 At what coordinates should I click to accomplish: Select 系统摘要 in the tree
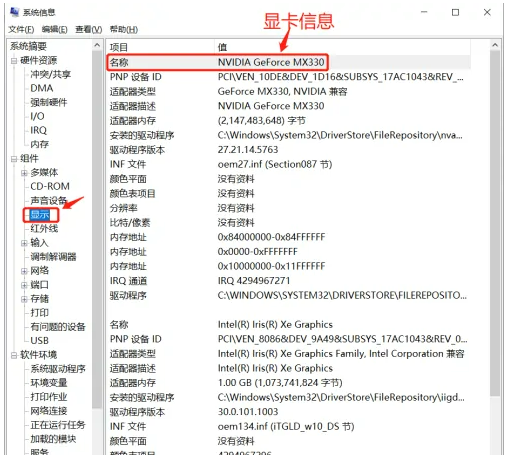click(x=28, y=46)
